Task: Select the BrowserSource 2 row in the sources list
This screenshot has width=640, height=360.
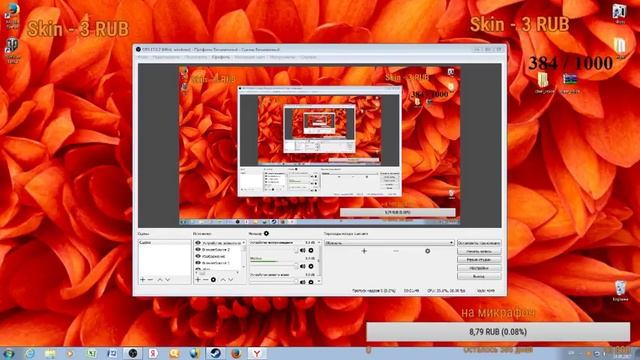Action: coord(219,249)
